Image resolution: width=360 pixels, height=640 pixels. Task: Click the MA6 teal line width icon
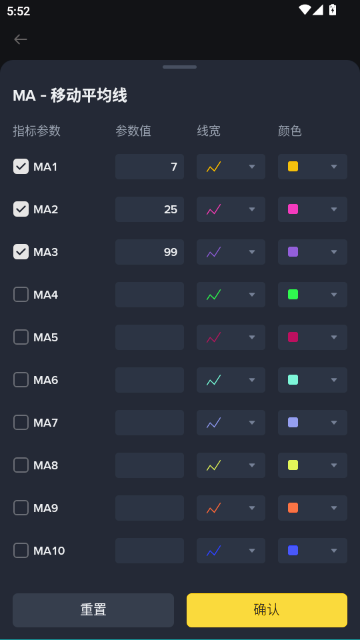coord(213,380)
